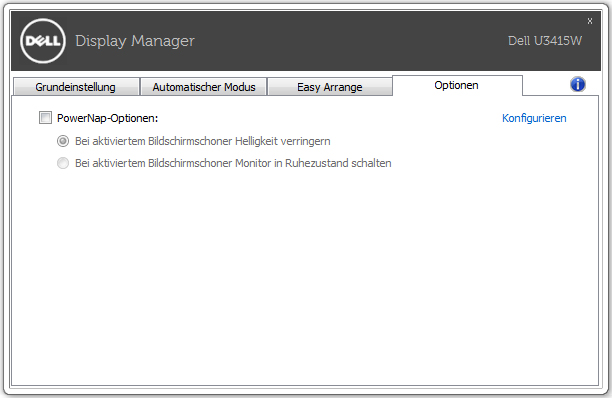Select the Optionen tab
Image resolution: width=612 pixels, height=398 pixels.
point(457,85)
